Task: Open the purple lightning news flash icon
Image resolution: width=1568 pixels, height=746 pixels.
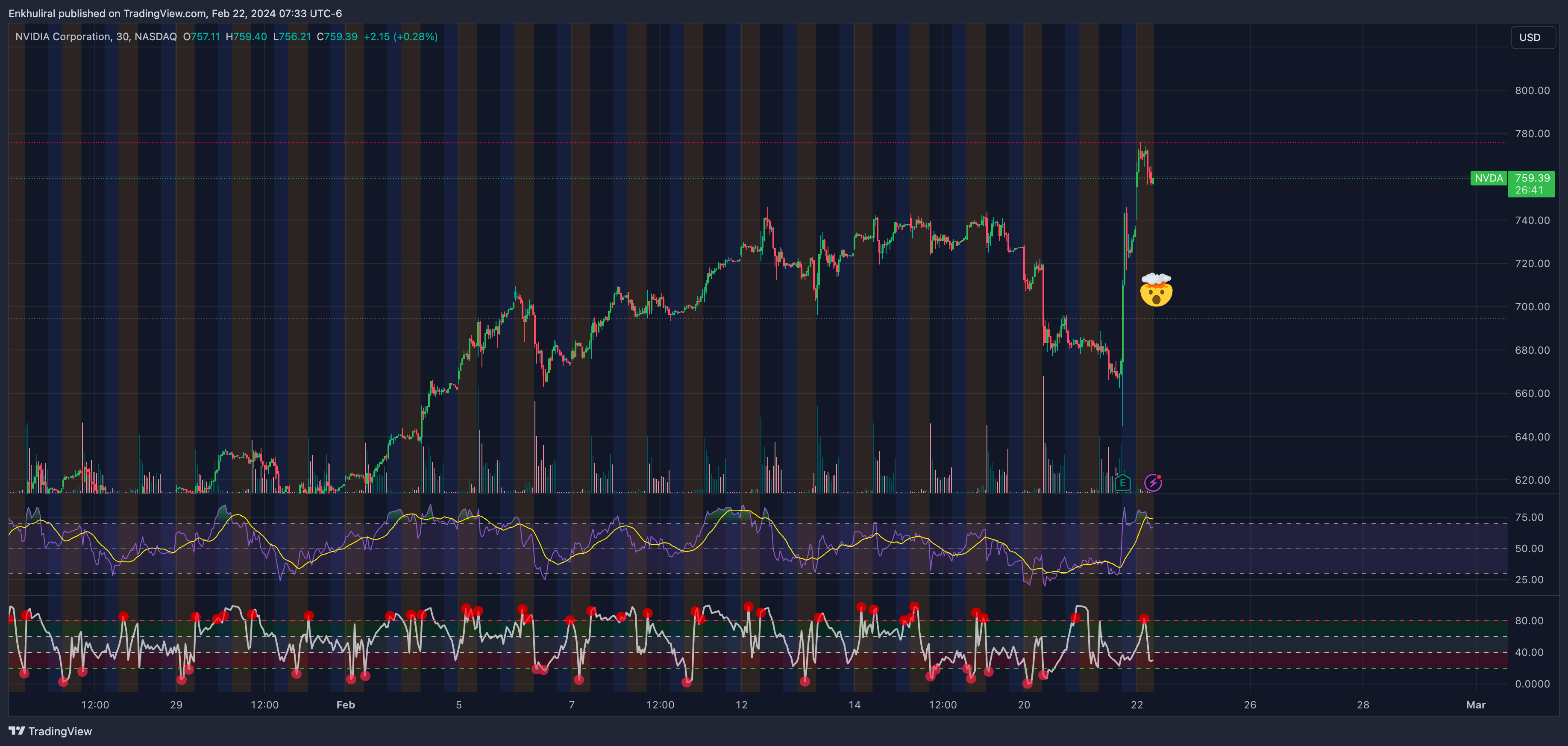Action: [x=1153, y=482]
